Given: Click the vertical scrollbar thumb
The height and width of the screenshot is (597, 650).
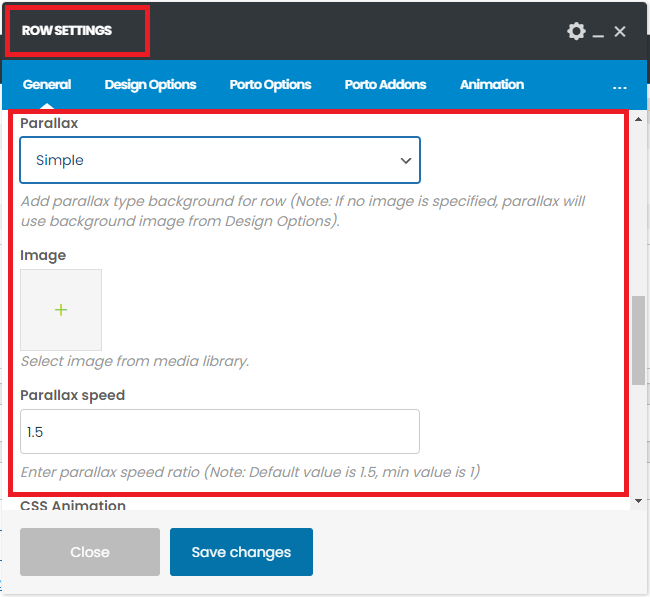Looking at the screenshot, I should pyautogui.click(x=638, y=340).
